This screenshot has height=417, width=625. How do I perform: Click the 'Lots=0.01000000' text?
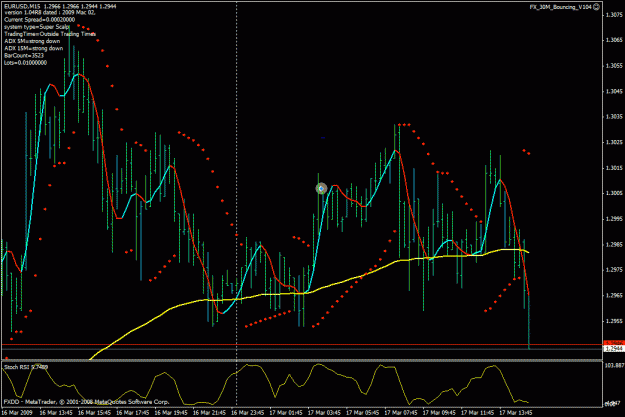(26, 63)
